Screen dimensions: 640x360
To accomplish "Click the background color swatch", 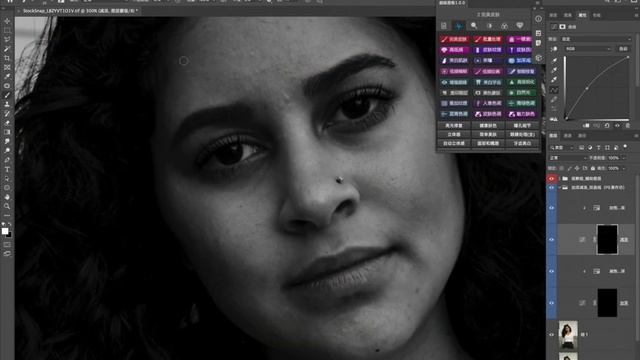I will (9, 234).
